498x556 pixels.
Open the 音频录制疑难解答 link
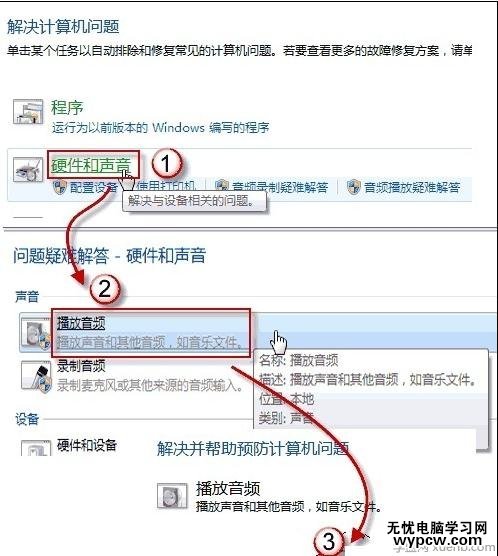pyautogui.click(x=280, y=187)
